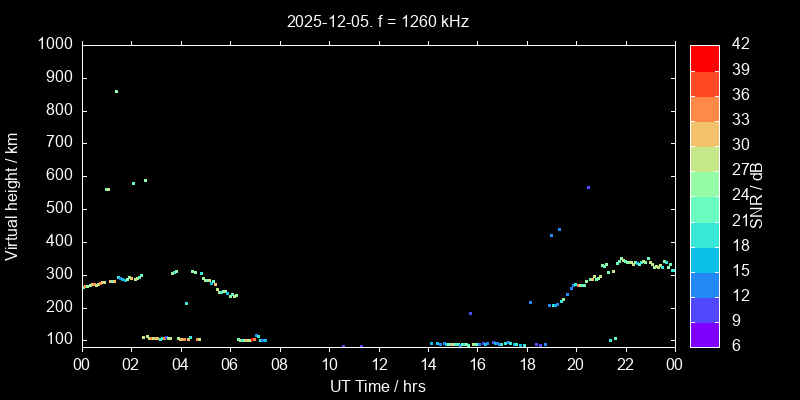Select the lone blue point near 565 km
This screenshot has width=800, height=400.
click(588, 187)
